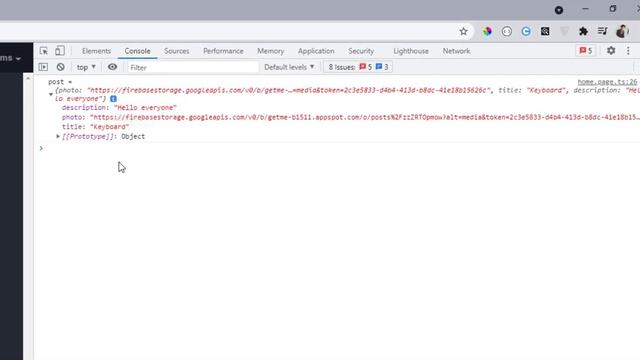Image resolution: width=640 pixels, height=360 pixels.
Task: Open the blue C extension icon
Action: click(x=526, y=31)
